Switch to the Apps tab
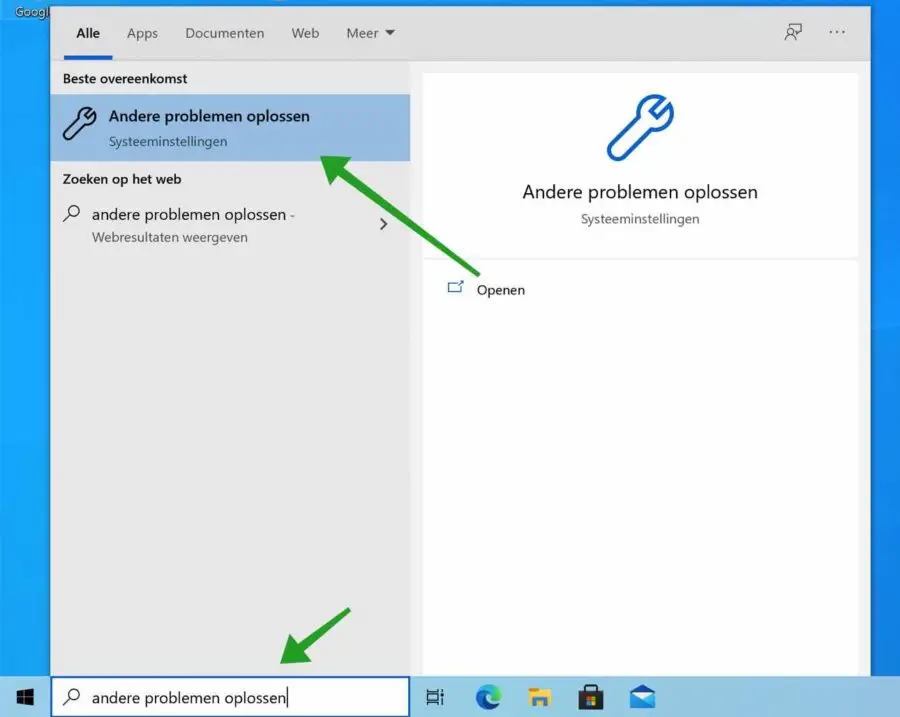This screenshot has height=717, width=900. (142, 33)
